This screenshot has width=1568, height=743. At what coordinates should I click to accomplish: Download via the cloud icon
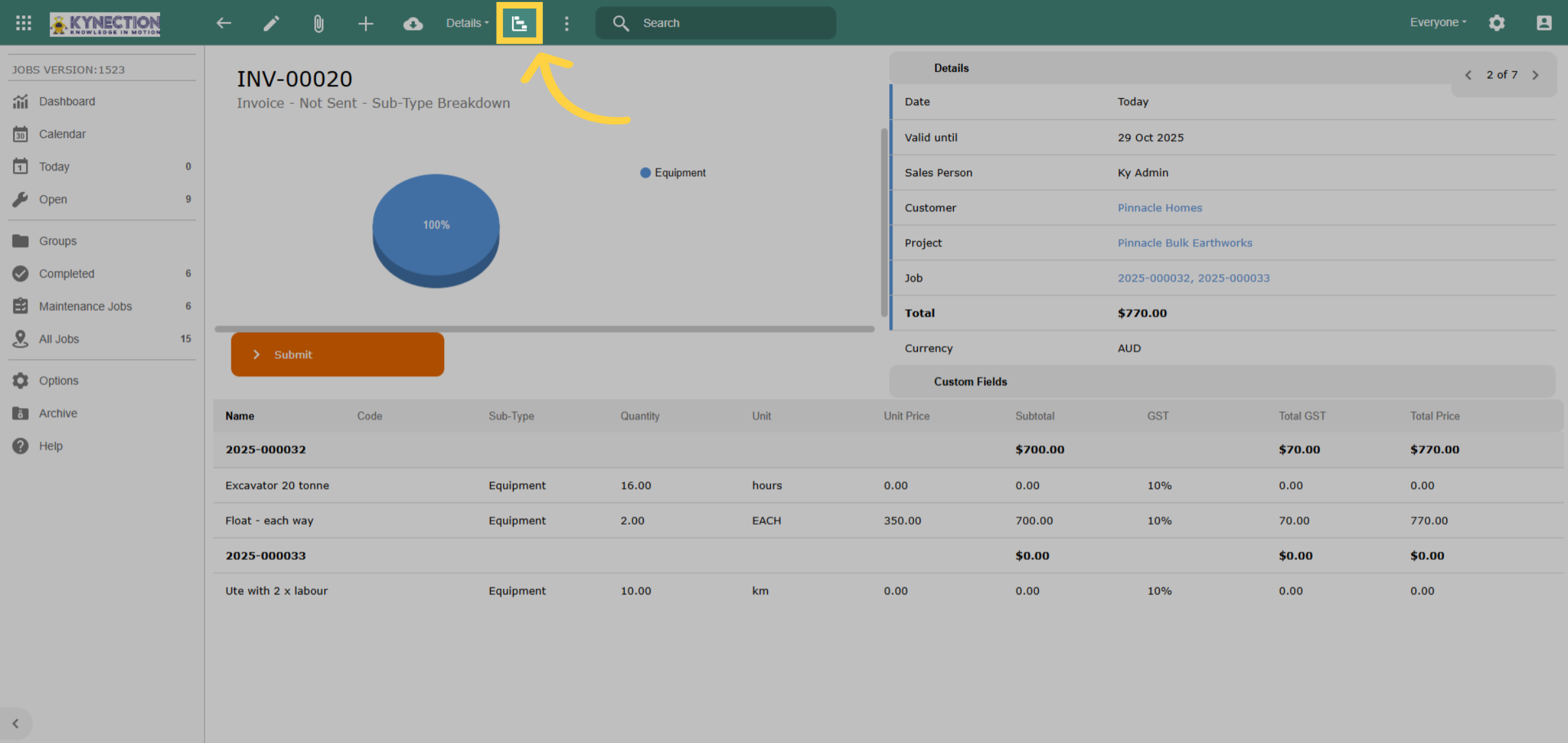point(413,24)
